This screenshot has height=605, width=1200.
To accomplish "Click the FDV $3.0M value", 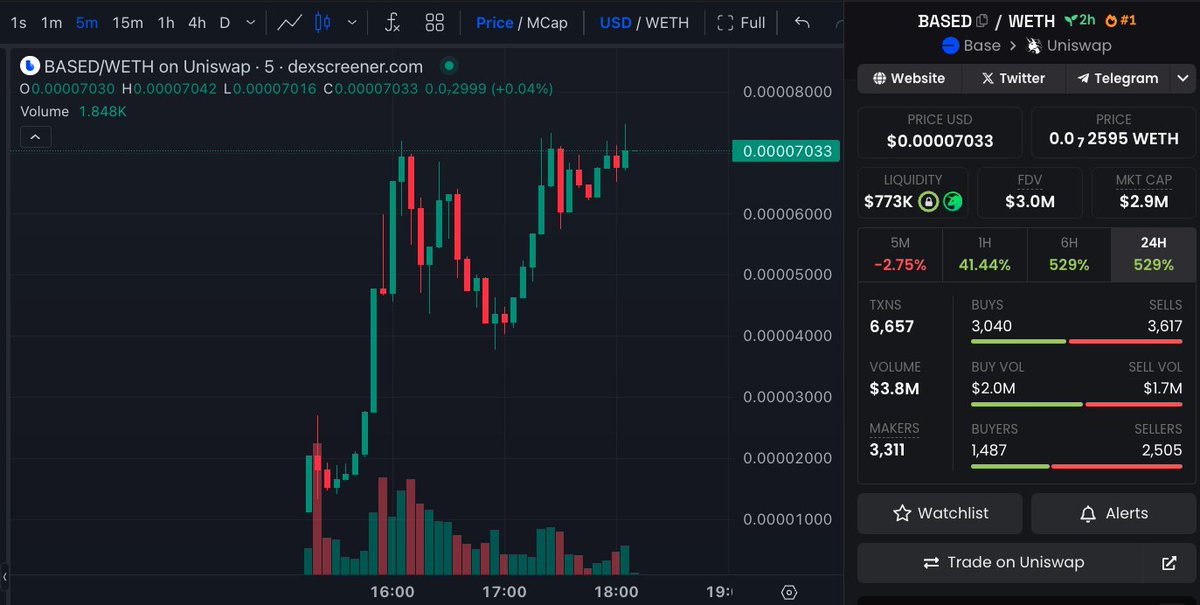I will point(1030,201).
